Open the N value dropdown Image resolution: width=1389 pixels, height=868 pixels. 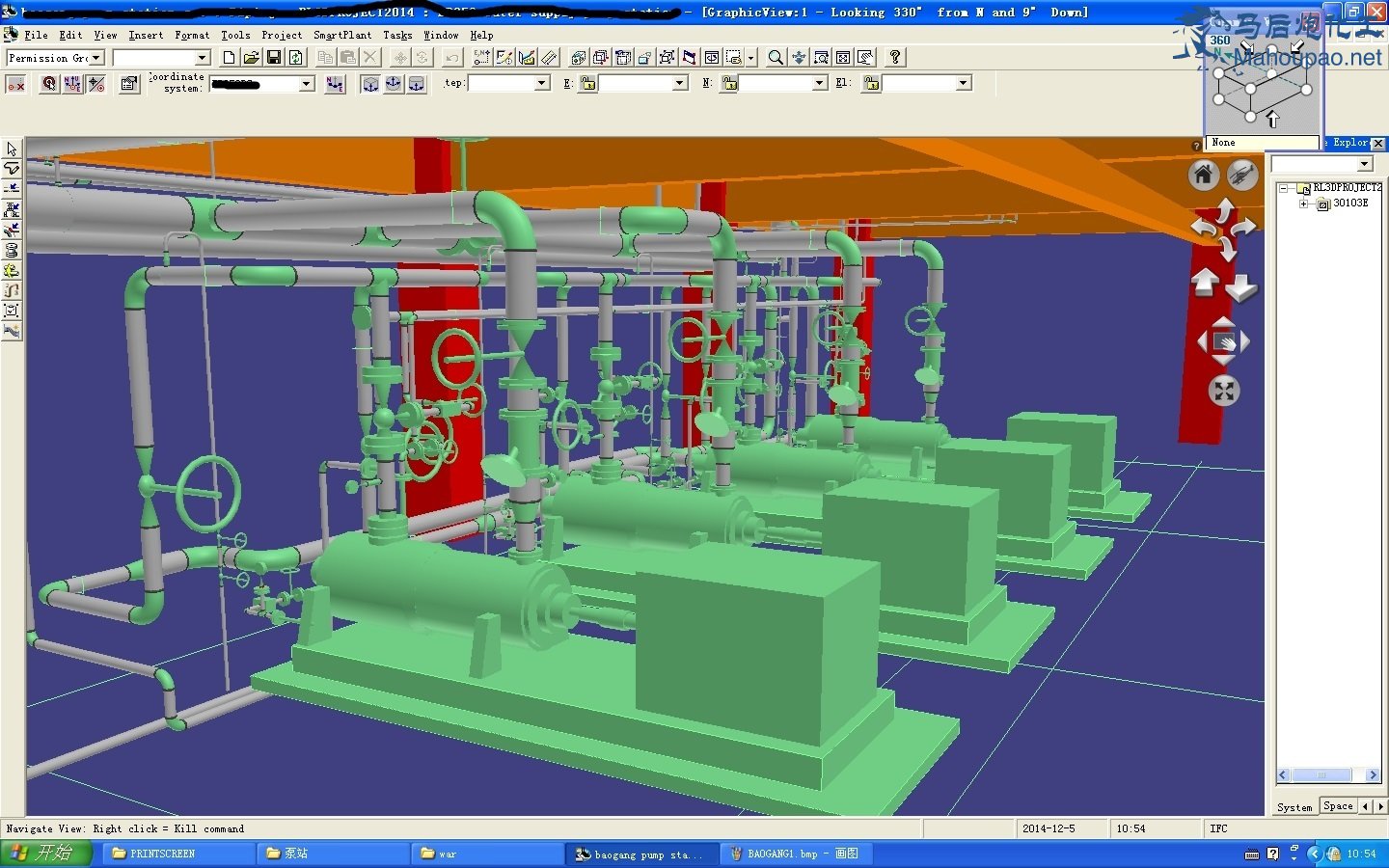coord(820,84)
